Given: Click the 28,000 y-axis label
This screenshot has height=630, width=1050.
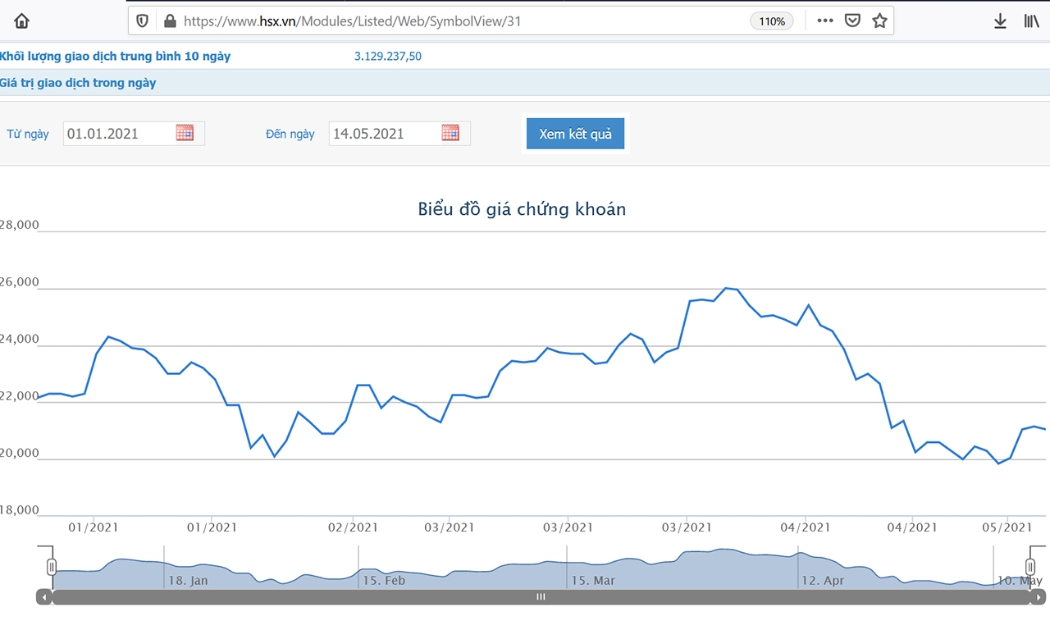Looking at the screenshot, I should 19,225.
